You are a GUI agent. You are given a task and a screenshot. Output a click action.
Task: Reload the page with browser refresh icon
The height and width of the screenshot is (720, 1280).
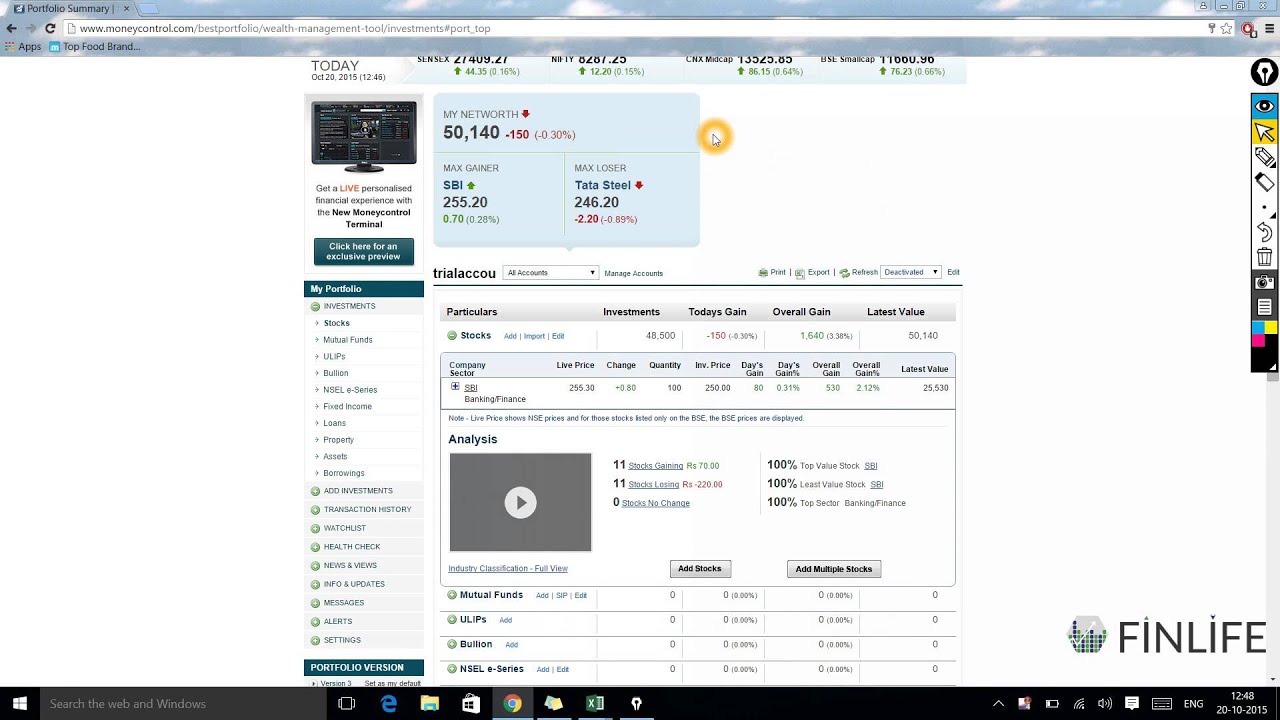[50, 28]
